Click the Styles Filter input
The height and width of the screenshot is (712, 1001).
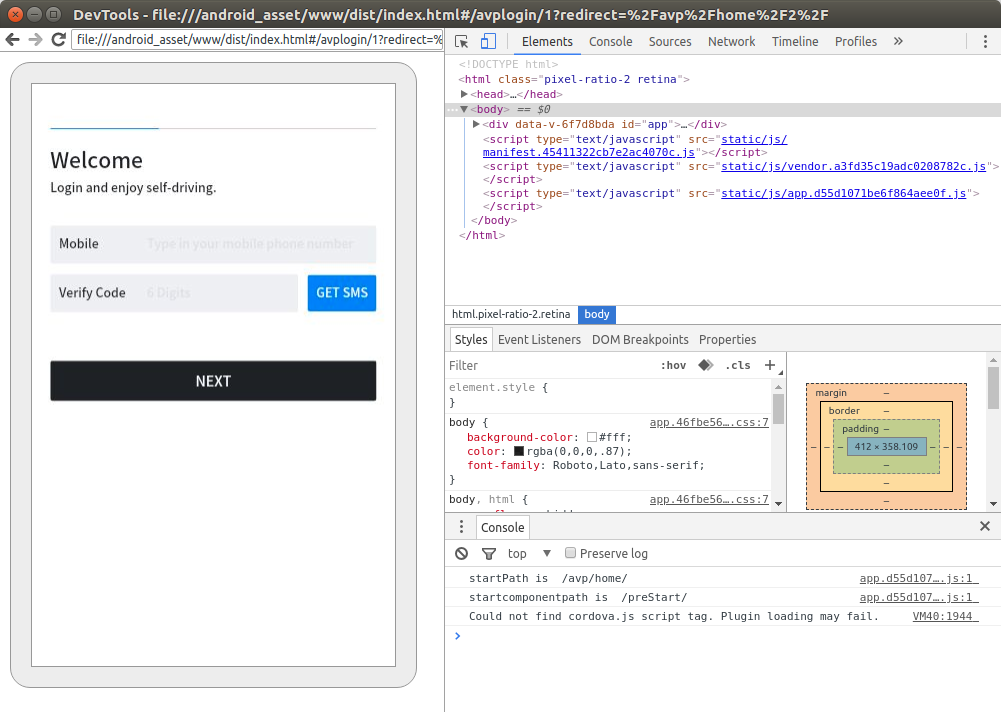(x=549, y=365)
